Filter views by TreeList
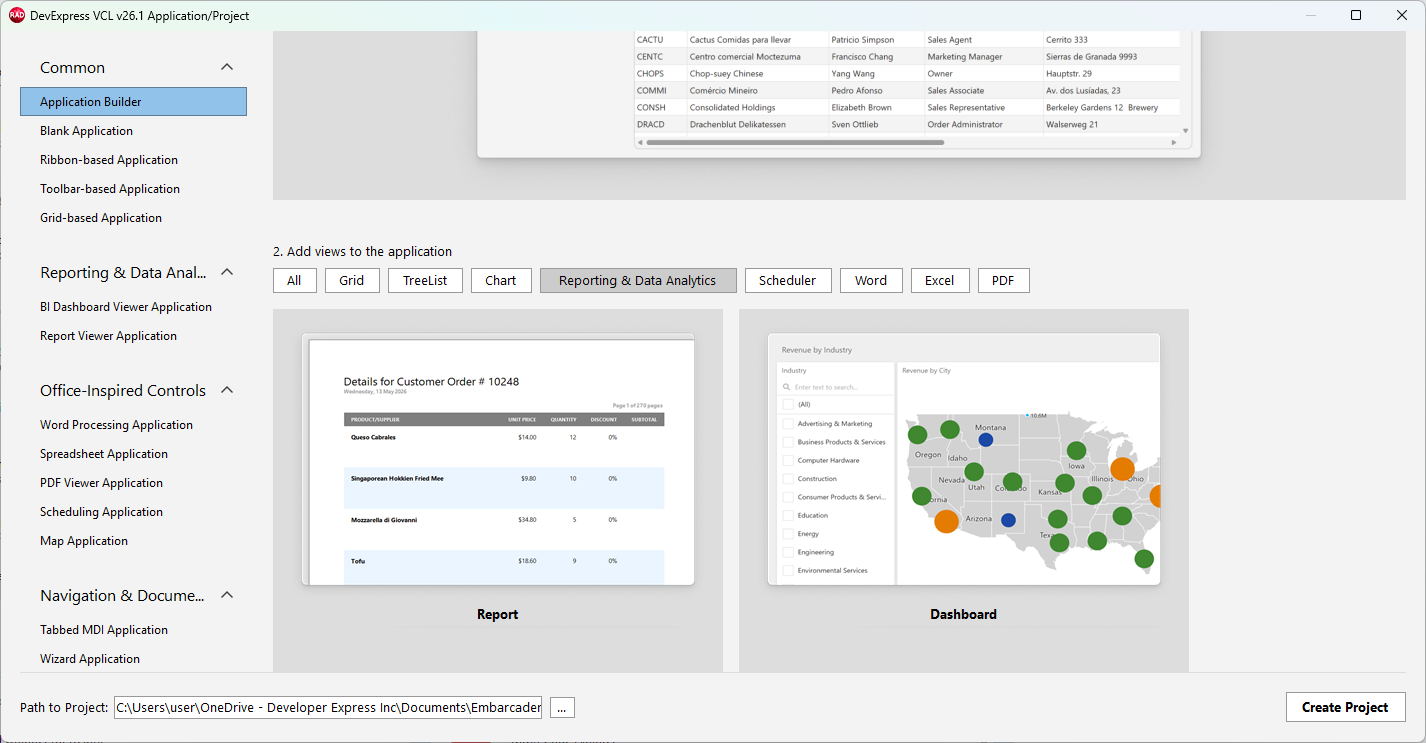 [x=425, y=281]
